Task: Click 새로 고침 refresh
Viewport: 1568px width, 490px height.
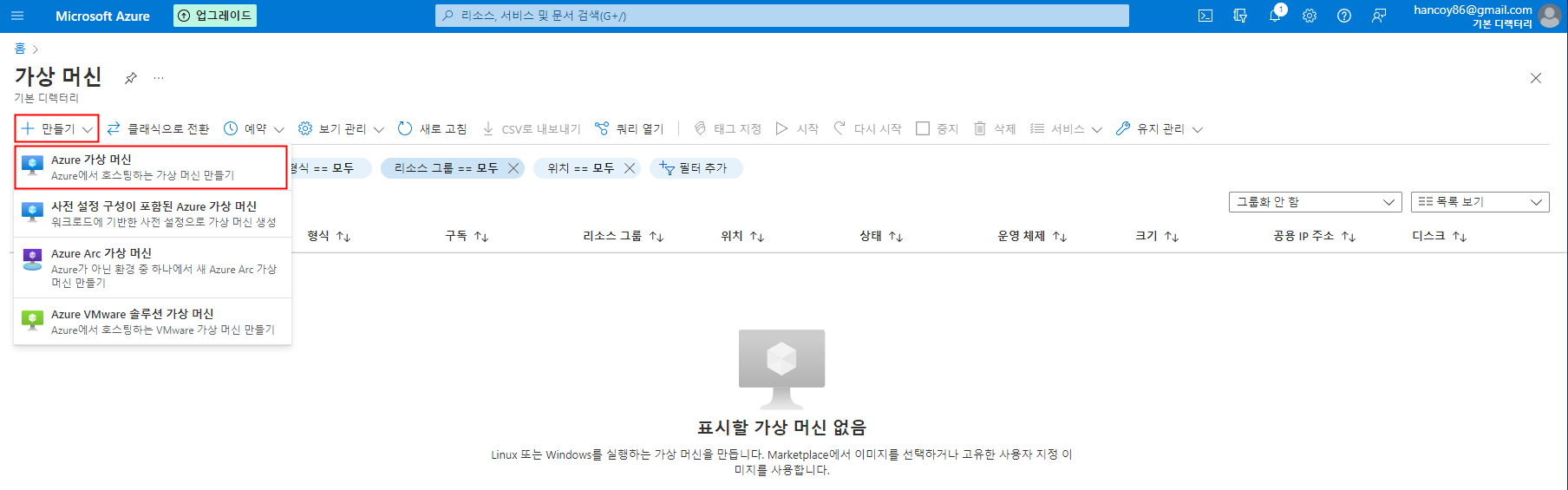Action: [432, 128]
